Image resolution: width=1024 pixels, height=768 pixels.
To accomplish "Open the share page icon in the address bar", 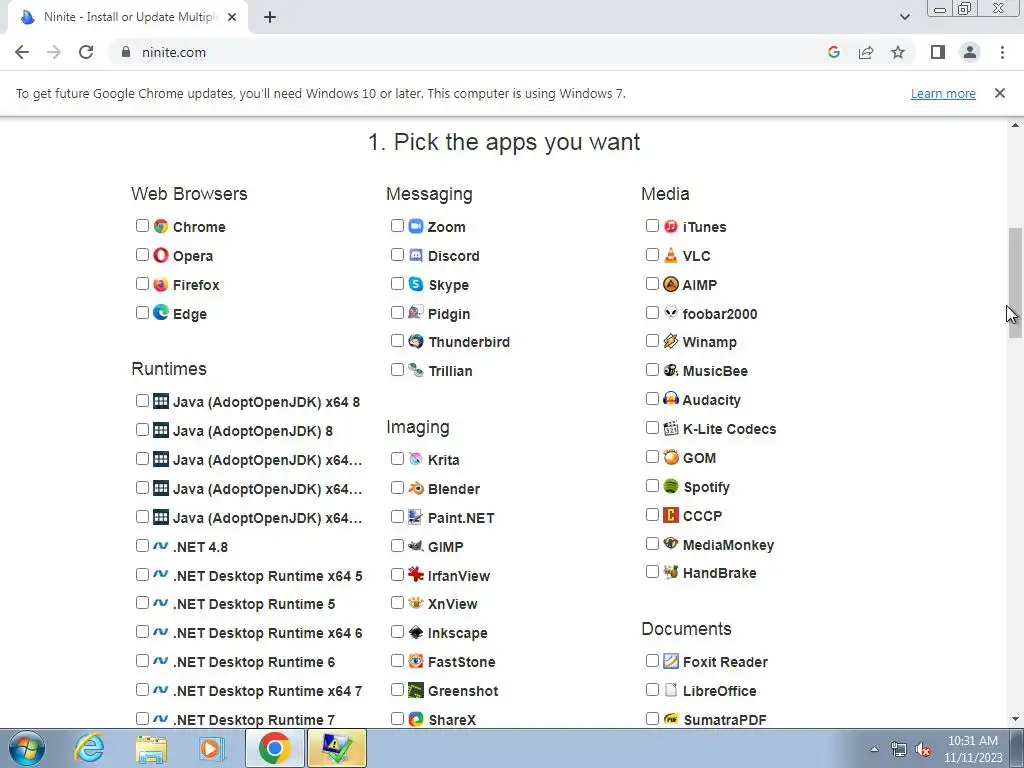I will (866, 52).
